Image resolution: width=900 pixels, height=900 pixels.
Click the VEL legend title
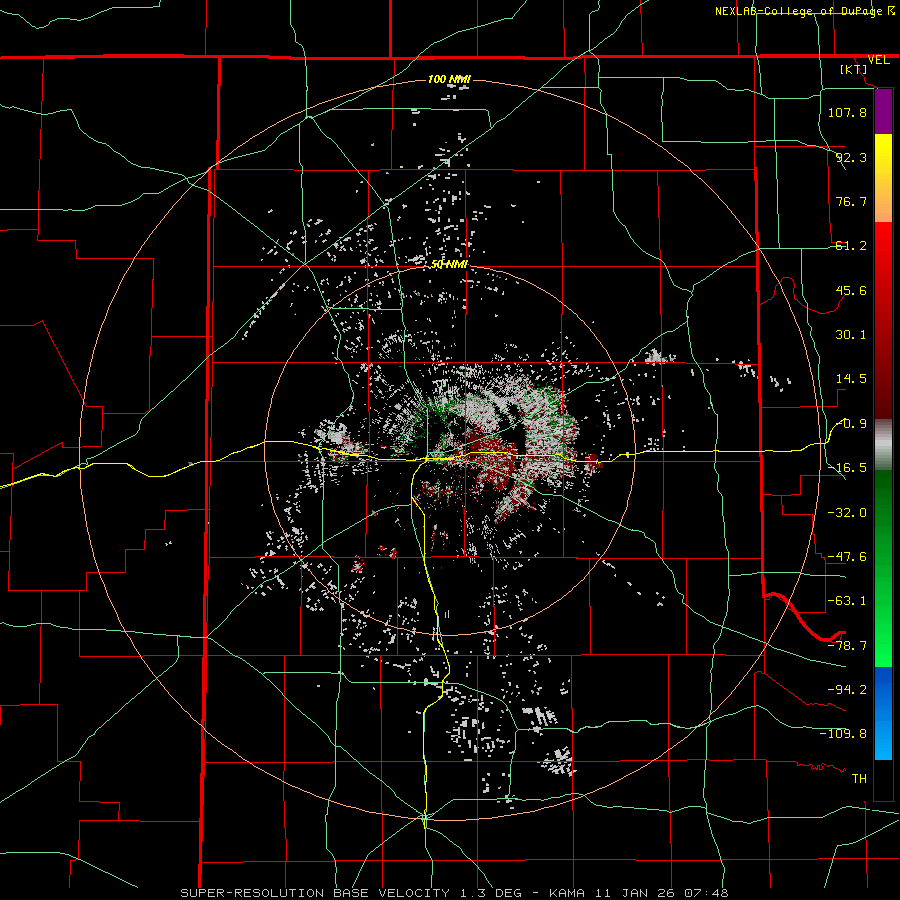878,60
